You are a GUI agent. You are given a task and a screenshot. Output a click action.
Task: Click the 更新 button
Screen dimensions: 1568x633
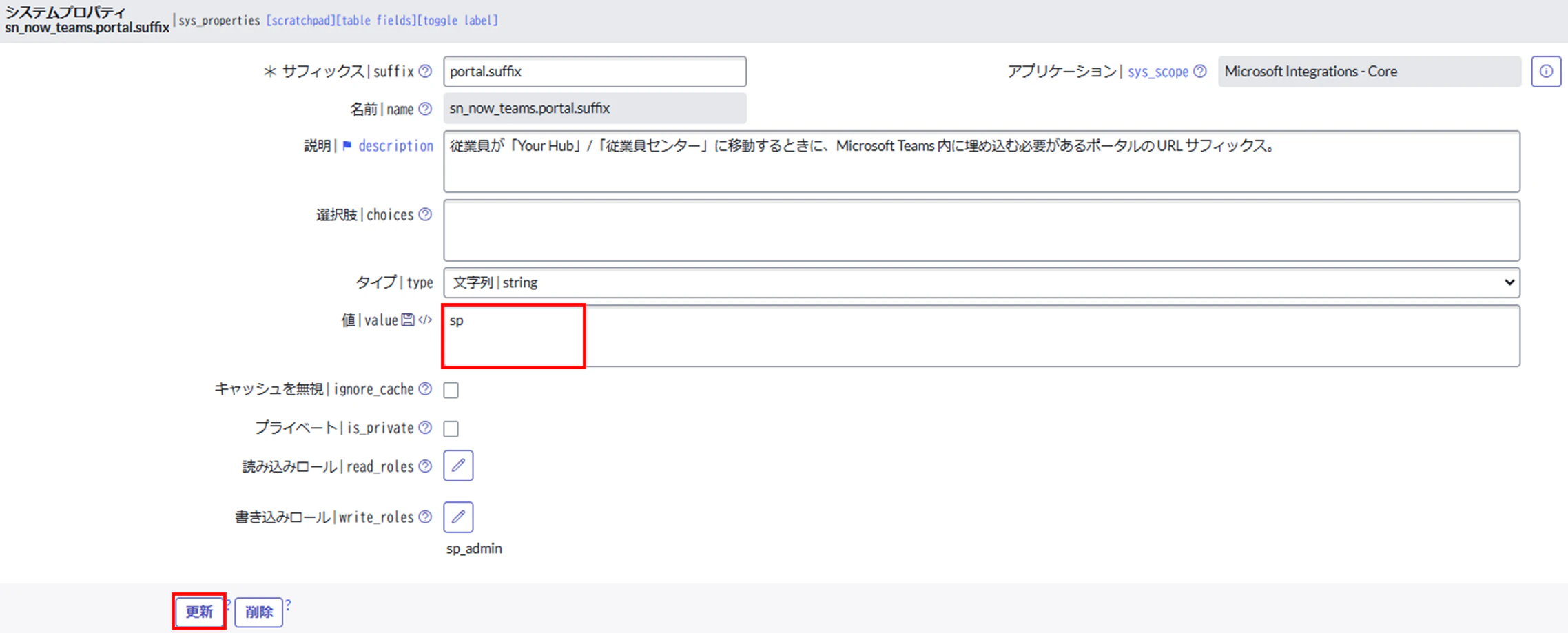199,612
